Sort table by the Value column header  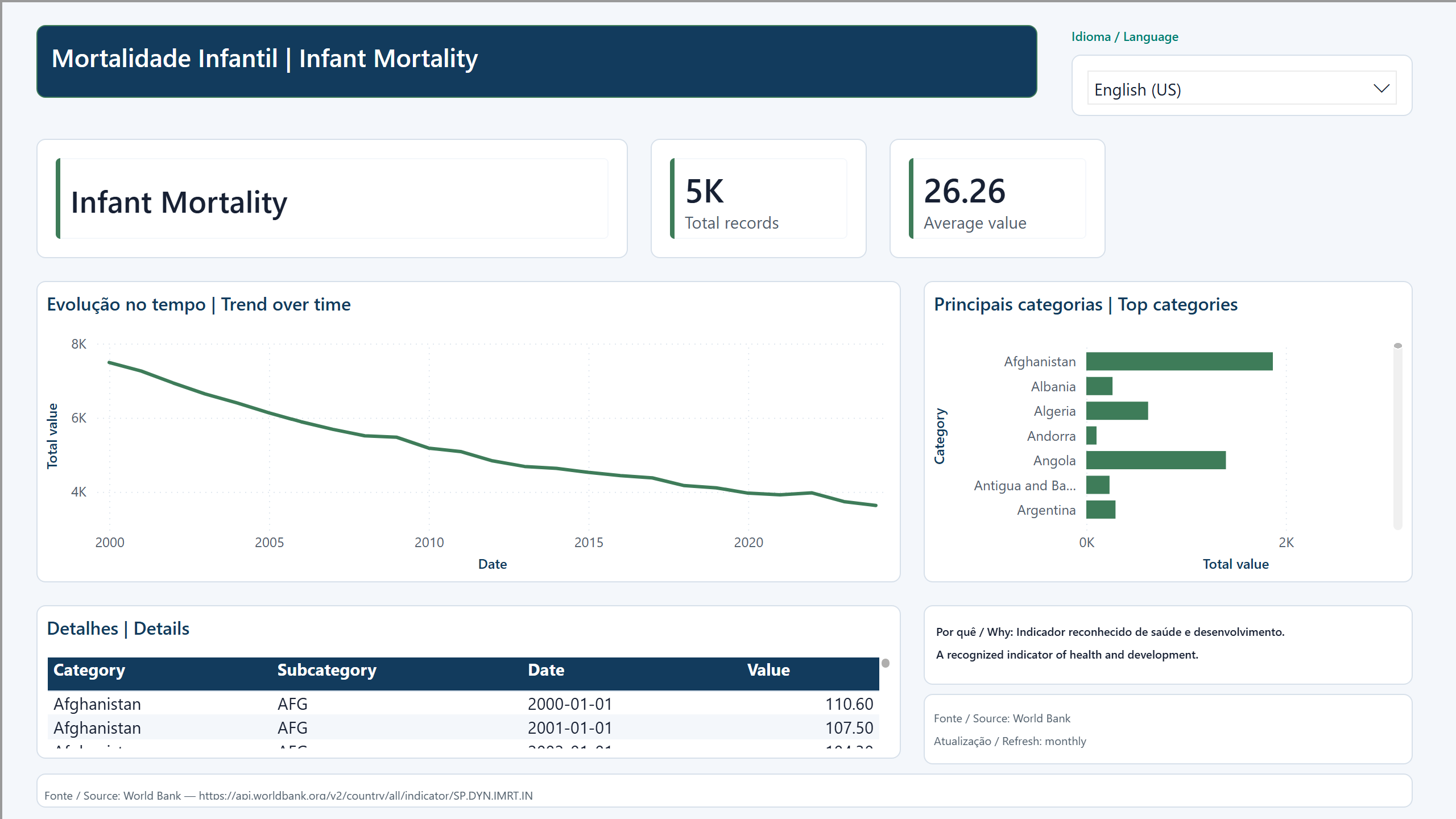coord(768,670)
